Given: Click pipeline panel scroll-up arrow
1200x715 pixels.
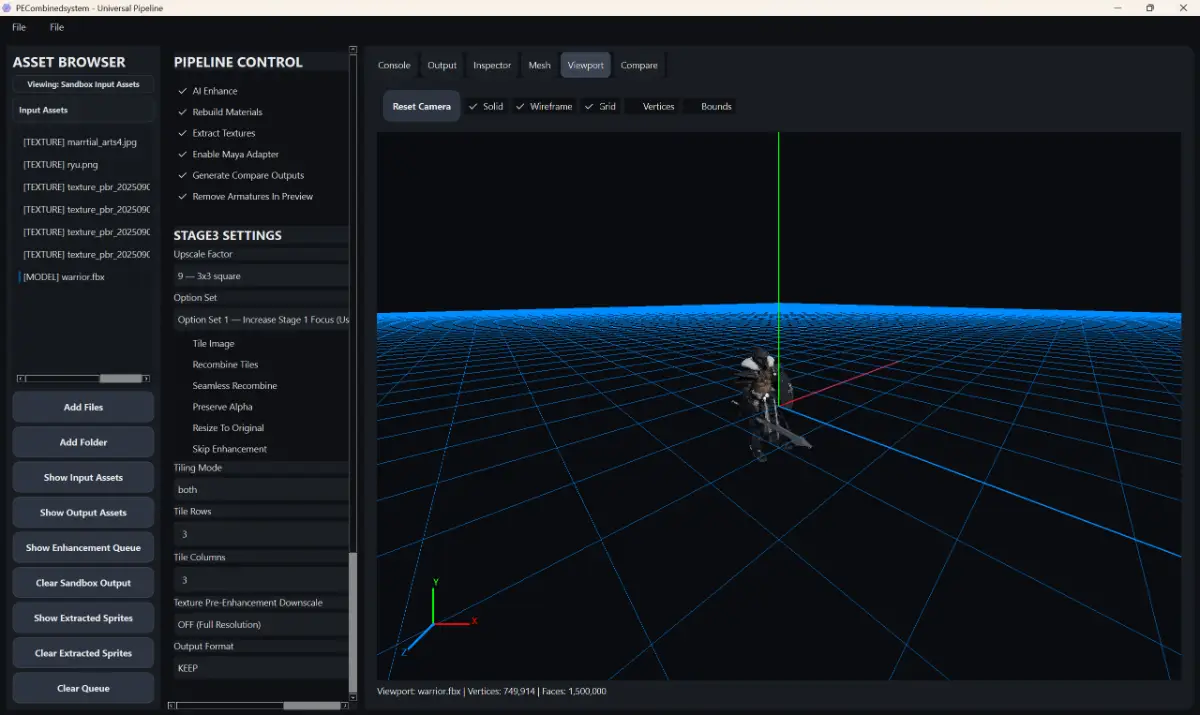Looking at the screenshot, I should tap(353, 49).
